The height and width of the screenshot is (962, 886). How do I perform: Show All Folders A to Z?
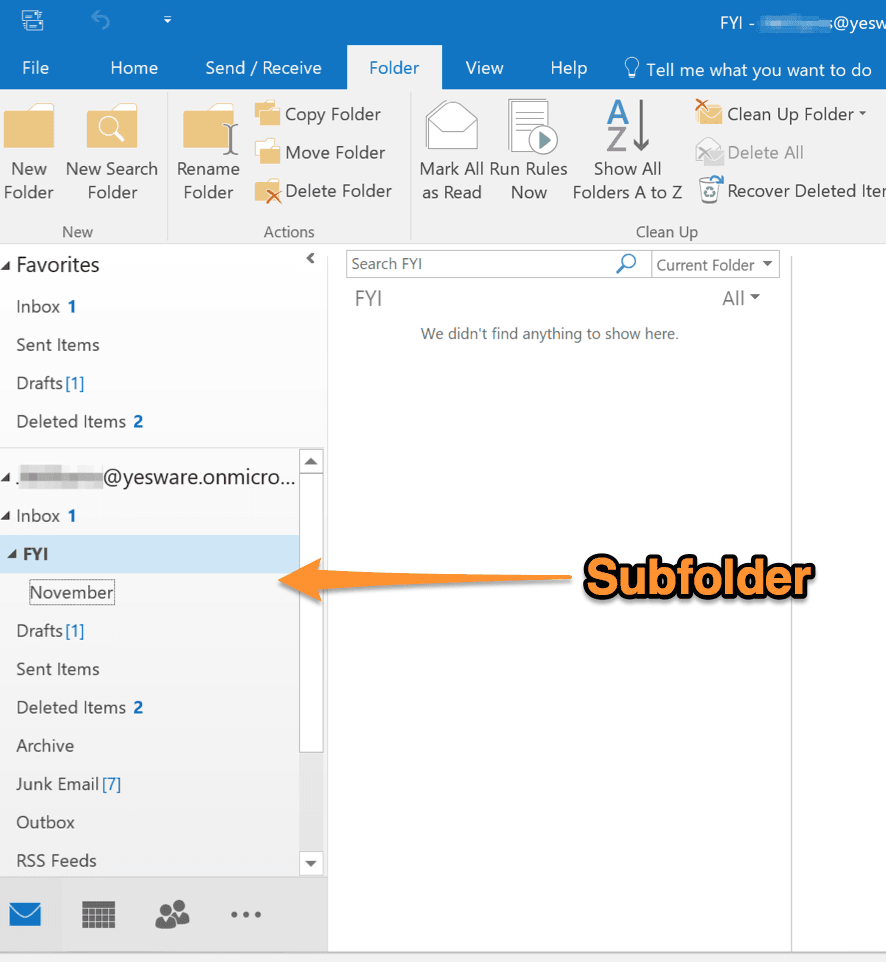627,150
